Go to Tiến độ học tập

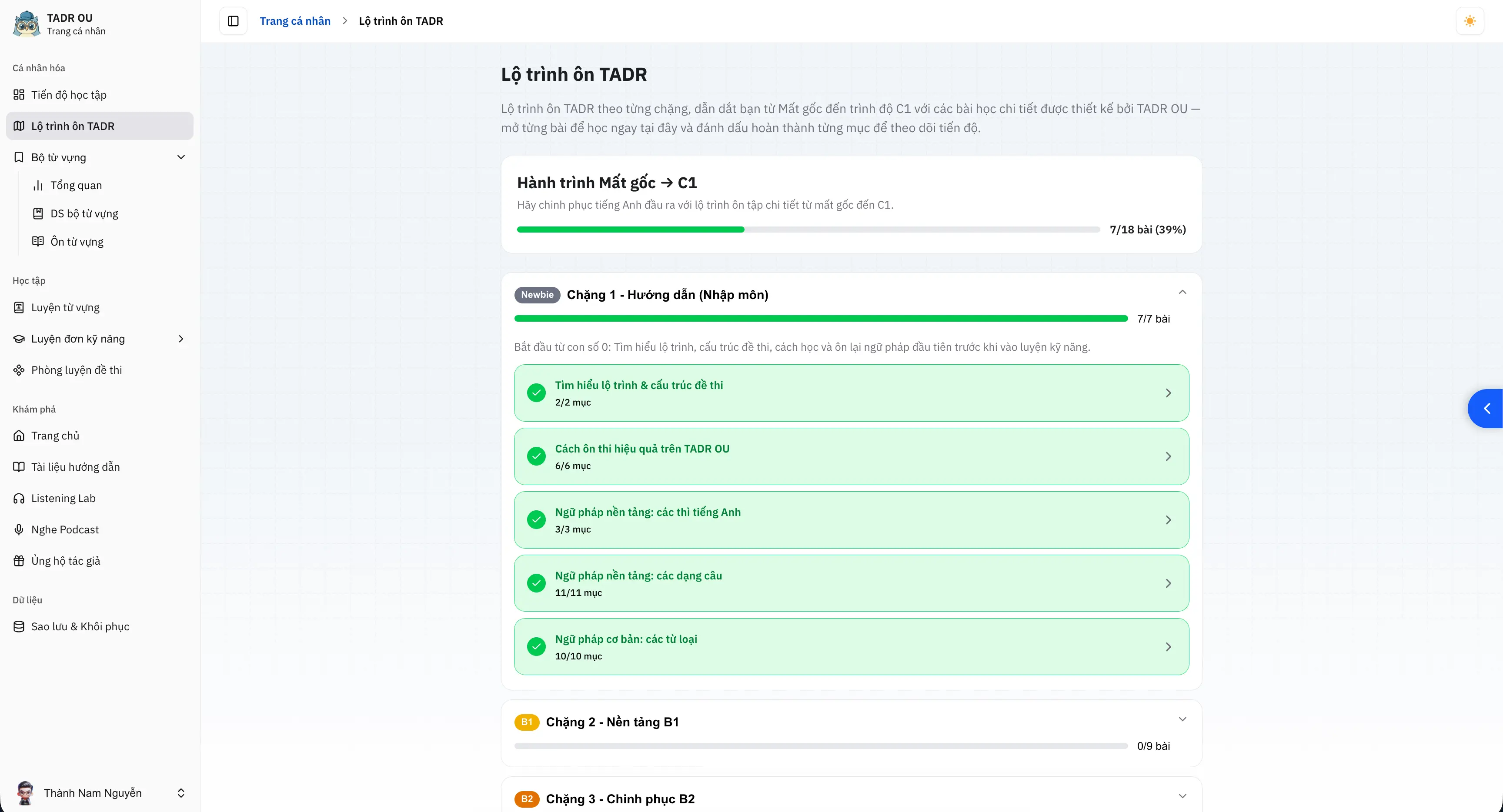point(100,94)
